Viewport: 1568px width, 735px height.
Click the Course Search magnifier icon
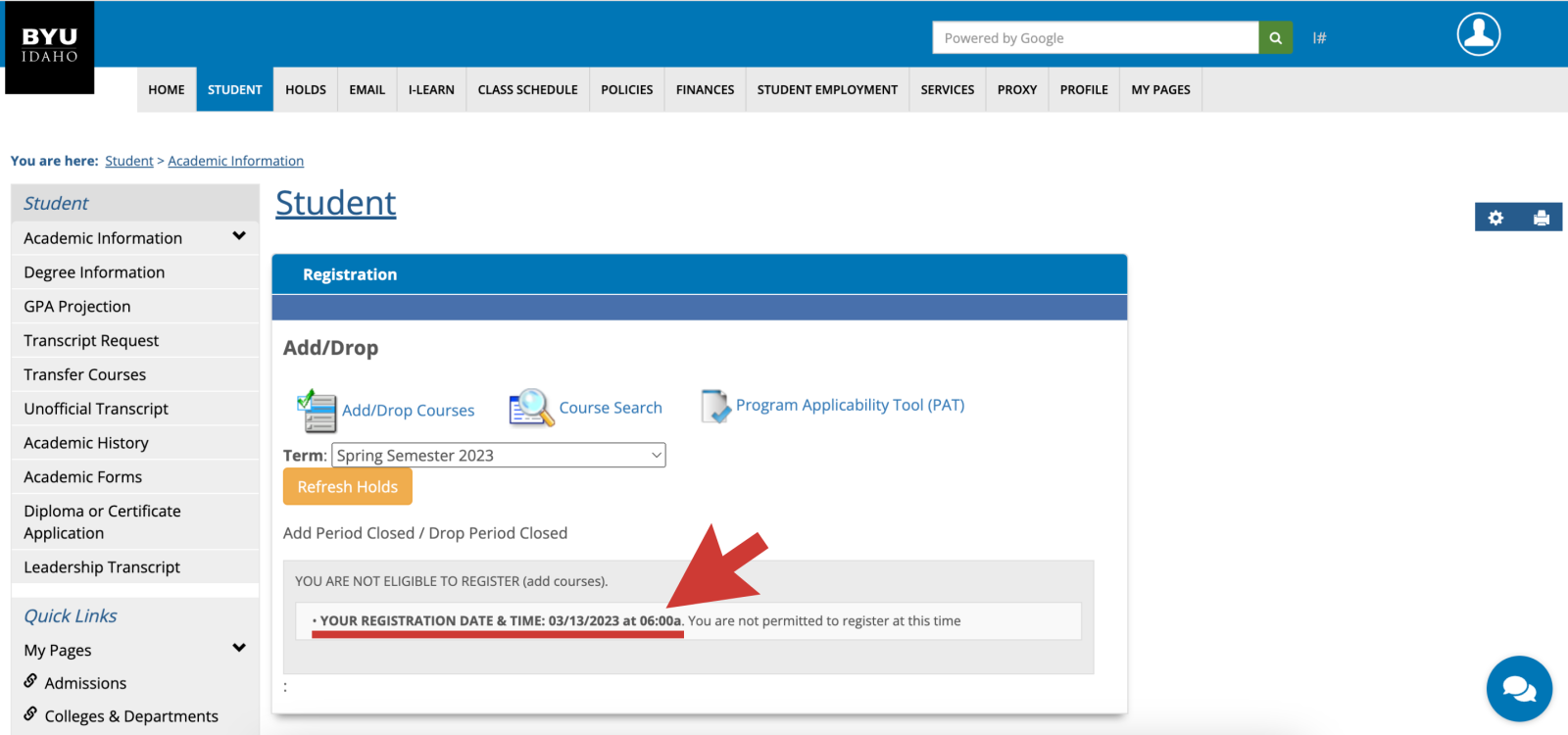(x=531, y=408)
